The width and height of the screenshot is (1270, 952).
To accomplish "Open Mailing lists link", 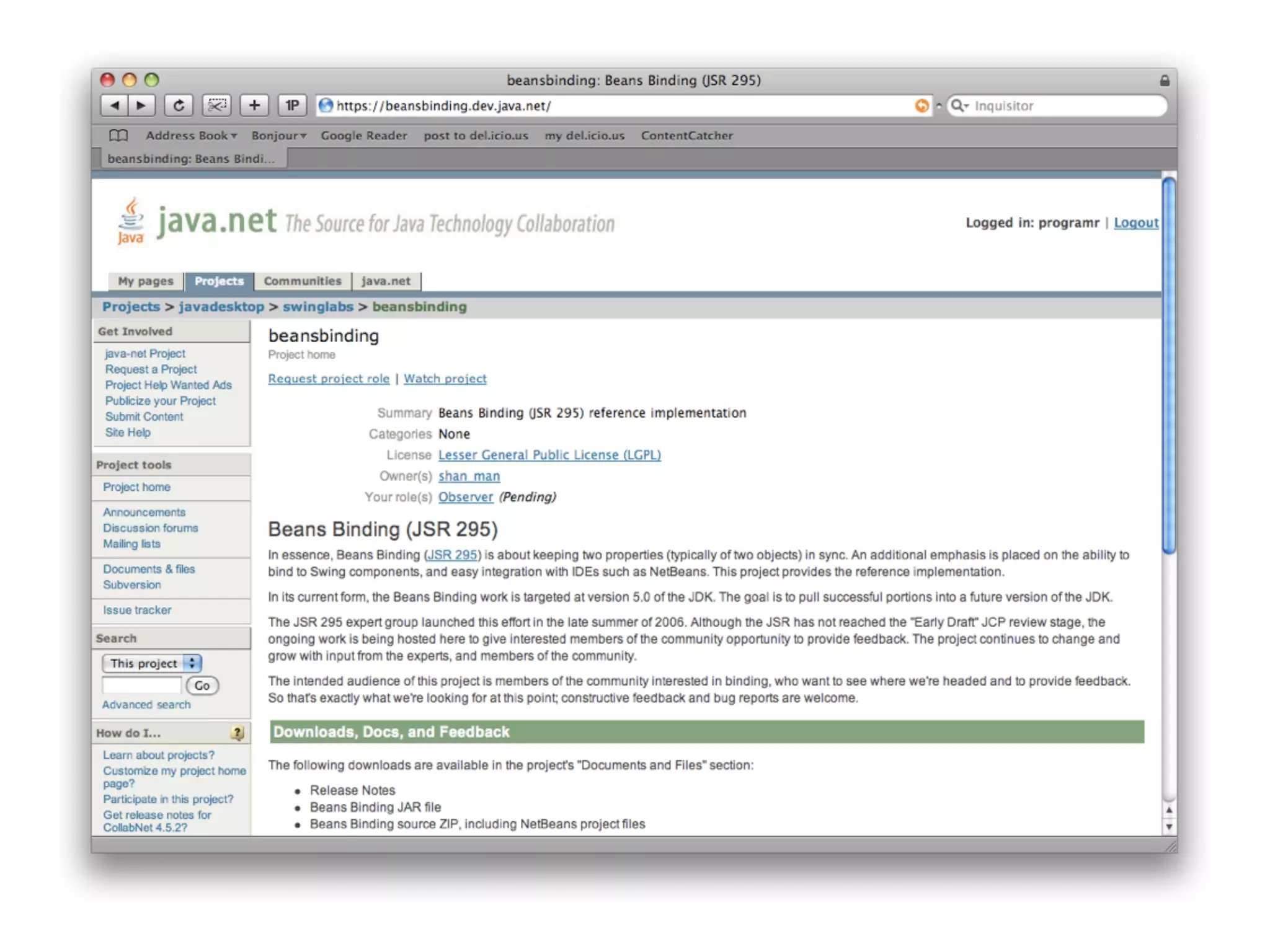I will [x=131, y=544].
